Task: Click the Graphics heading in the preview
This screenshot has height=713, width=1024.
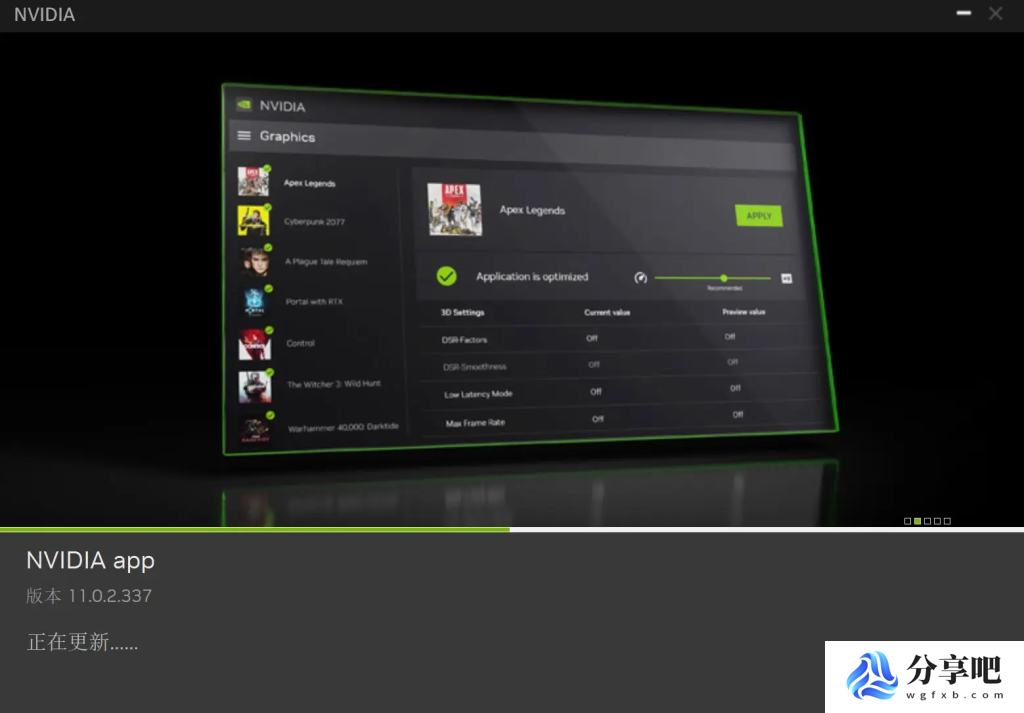Action: [287, 136]
